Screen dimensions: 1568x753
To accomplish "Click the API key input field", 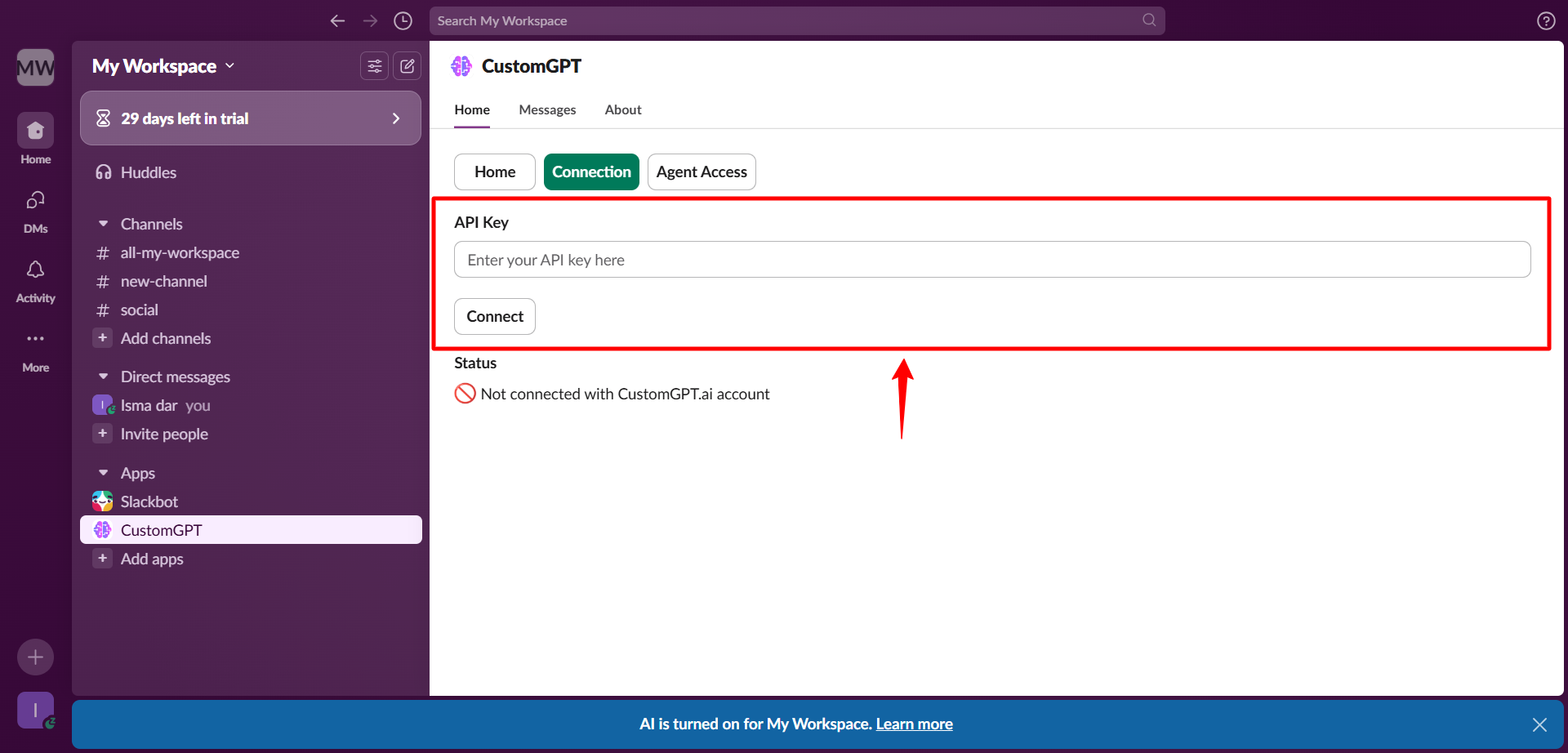I will tap(992, 260).
